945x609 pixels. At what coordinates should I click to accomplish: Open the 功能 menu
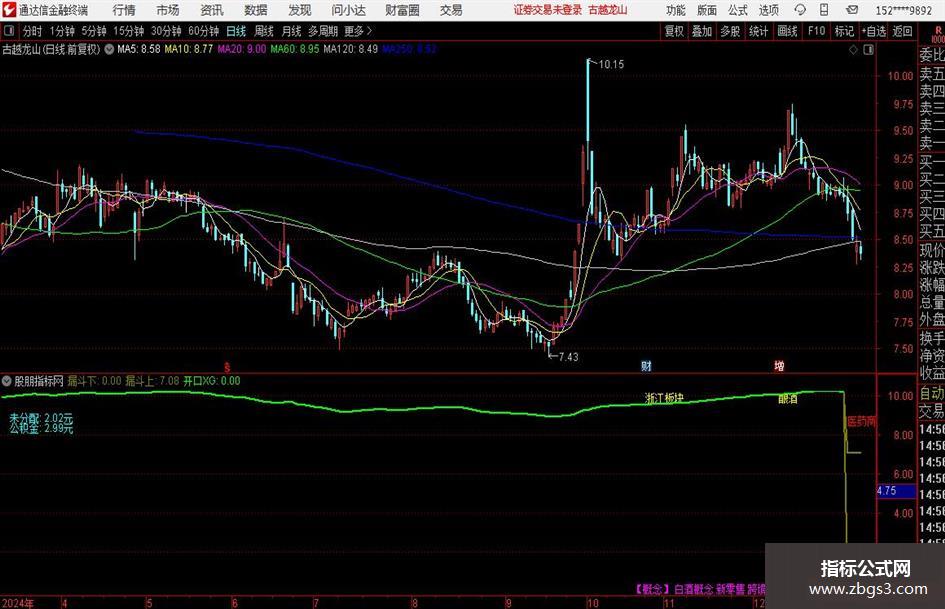[676, 10]
